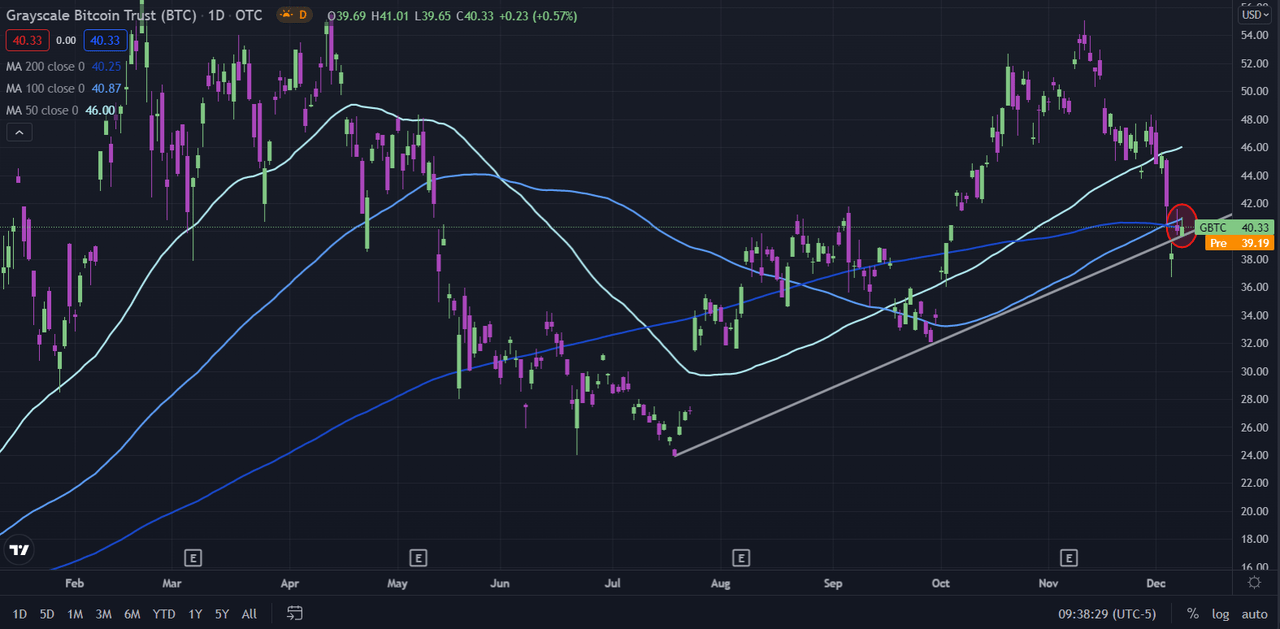Collapse the indicator legend with arrow button
1280x629 pixels.
click(19, 132)
